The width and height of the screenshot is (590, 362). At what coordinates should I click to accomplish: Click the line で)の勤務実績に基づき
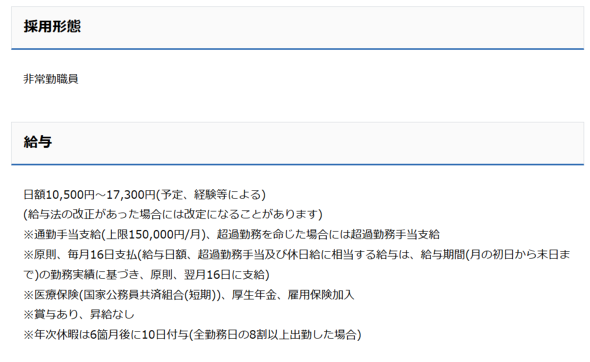point(146,275)
